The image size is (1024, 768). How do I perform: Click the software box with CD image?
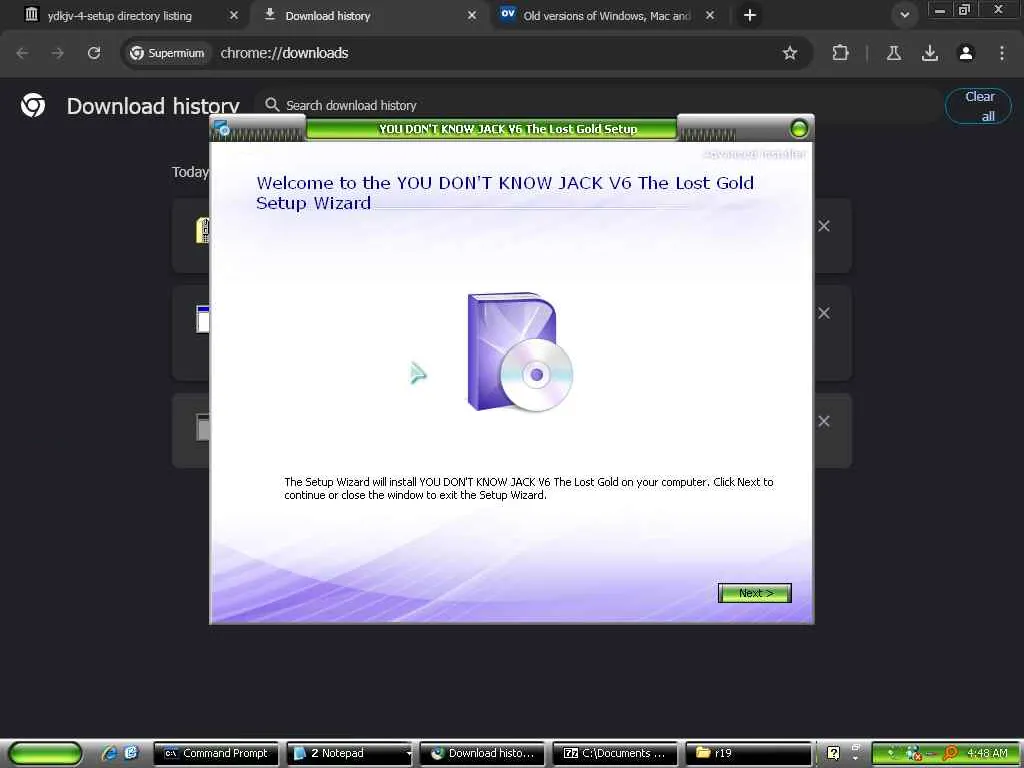pyautogui.click(x=520, y=352)
